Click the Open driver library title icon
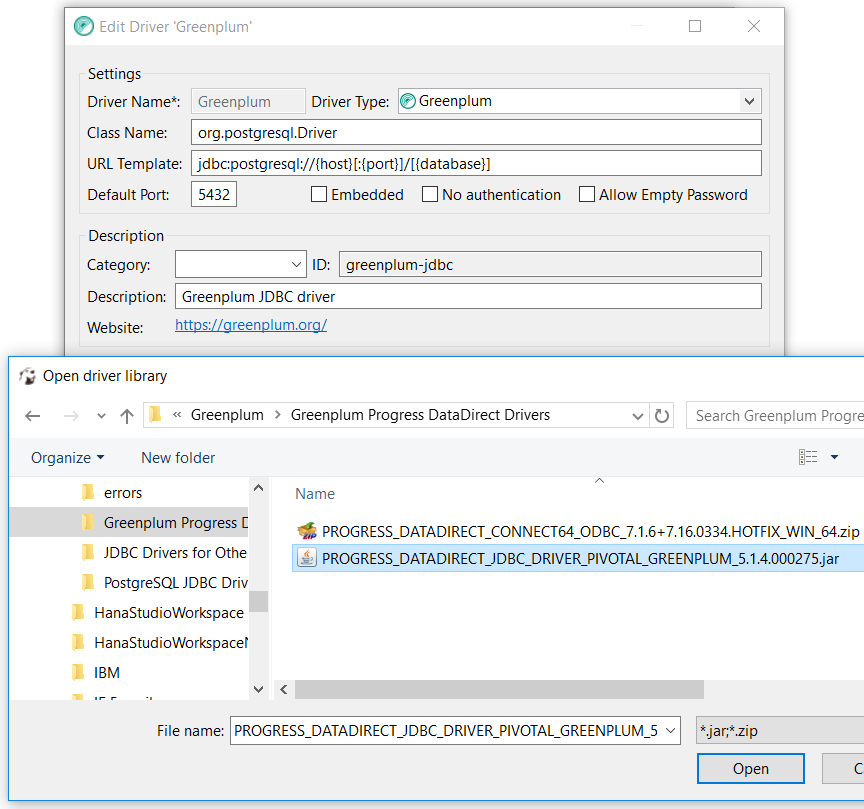Viewport: 864px width, 809px height. tap(27, 376)
